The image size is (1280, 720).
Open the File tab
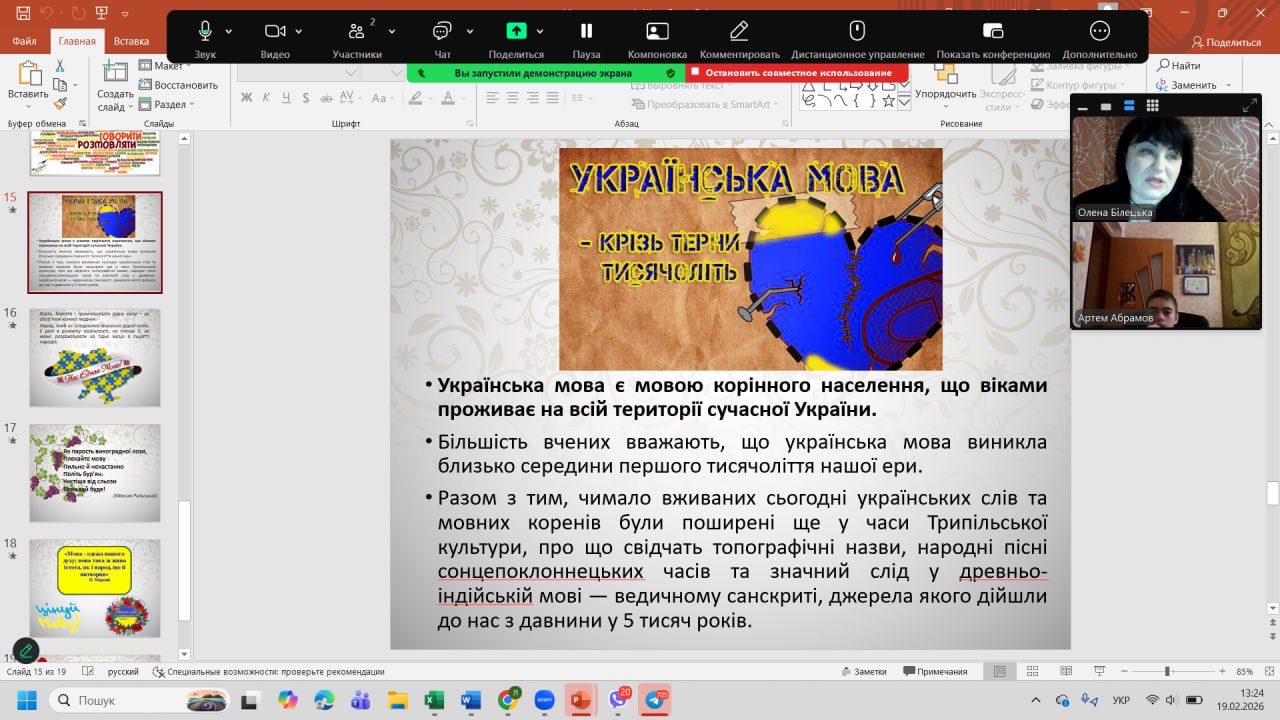pyautogui.click(x=25, y=42)
